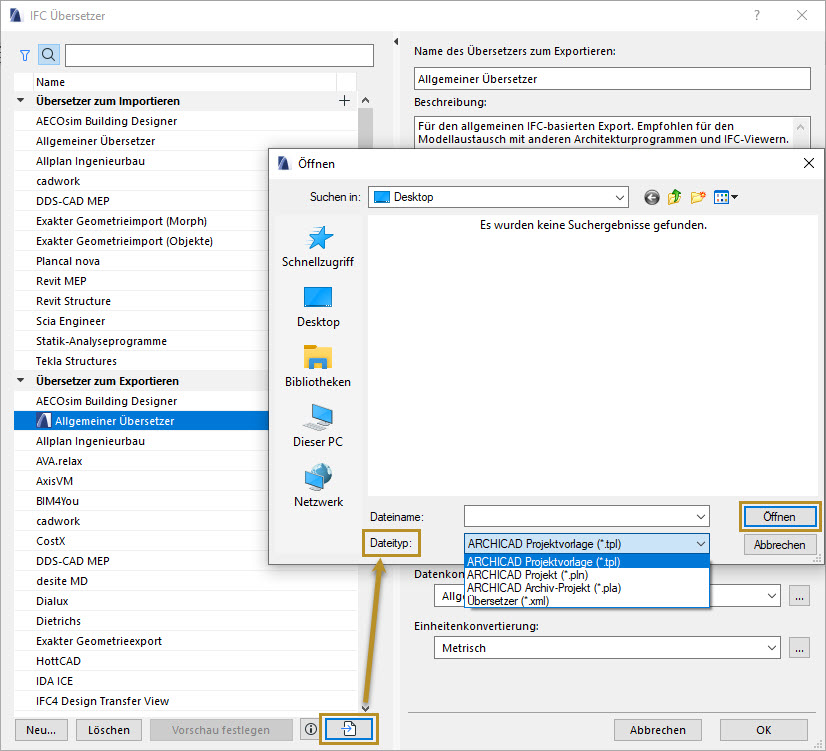Collapse the left panel with the small arrow
826x751 pixels.
point(396,41)
